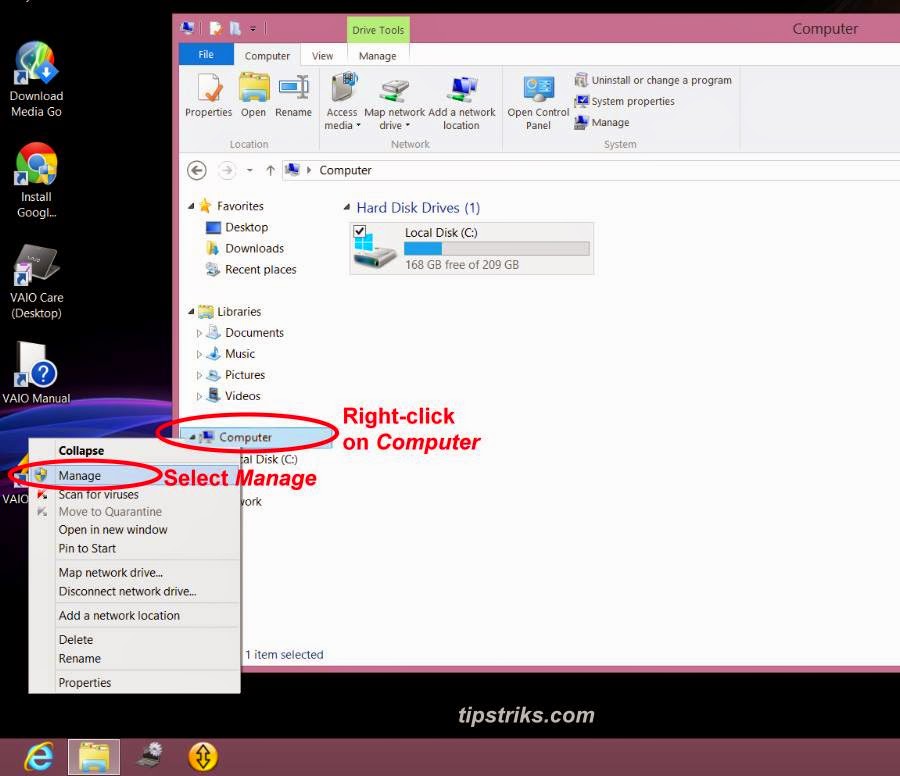
Task: Choose Properties in the context menu
Action: (135, 683)
